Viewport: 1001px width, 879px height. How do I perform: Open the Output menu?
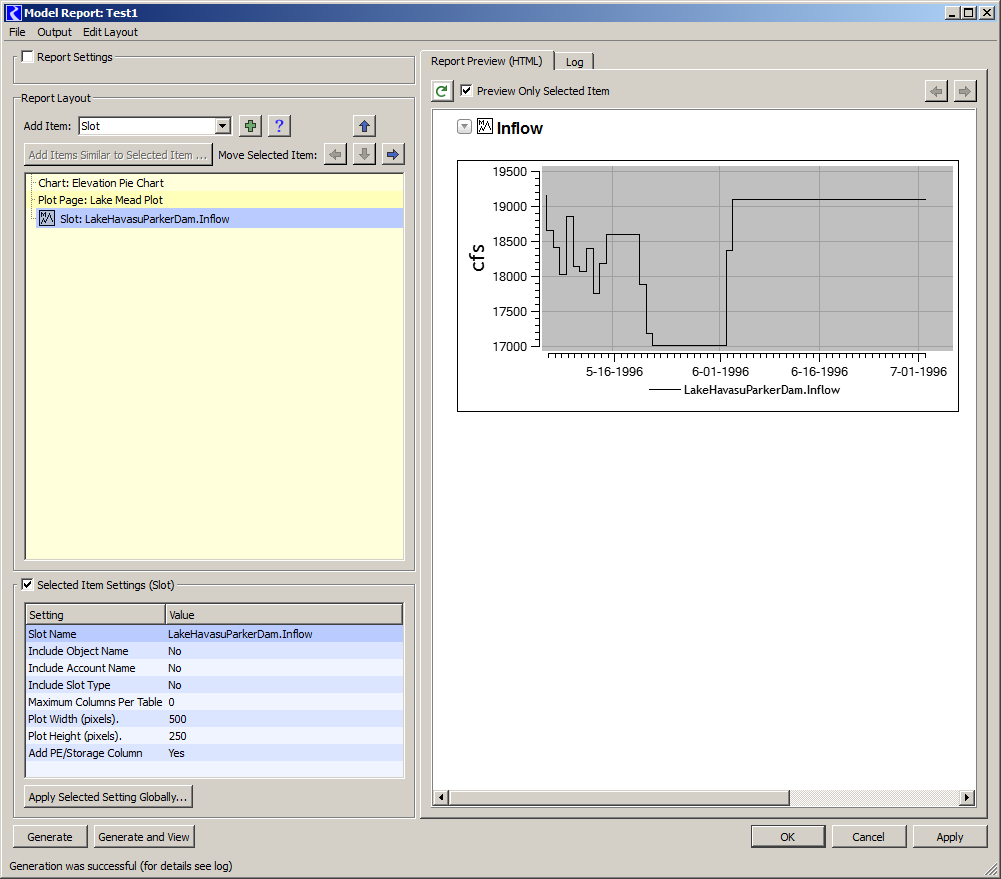[x=54, y=32]
